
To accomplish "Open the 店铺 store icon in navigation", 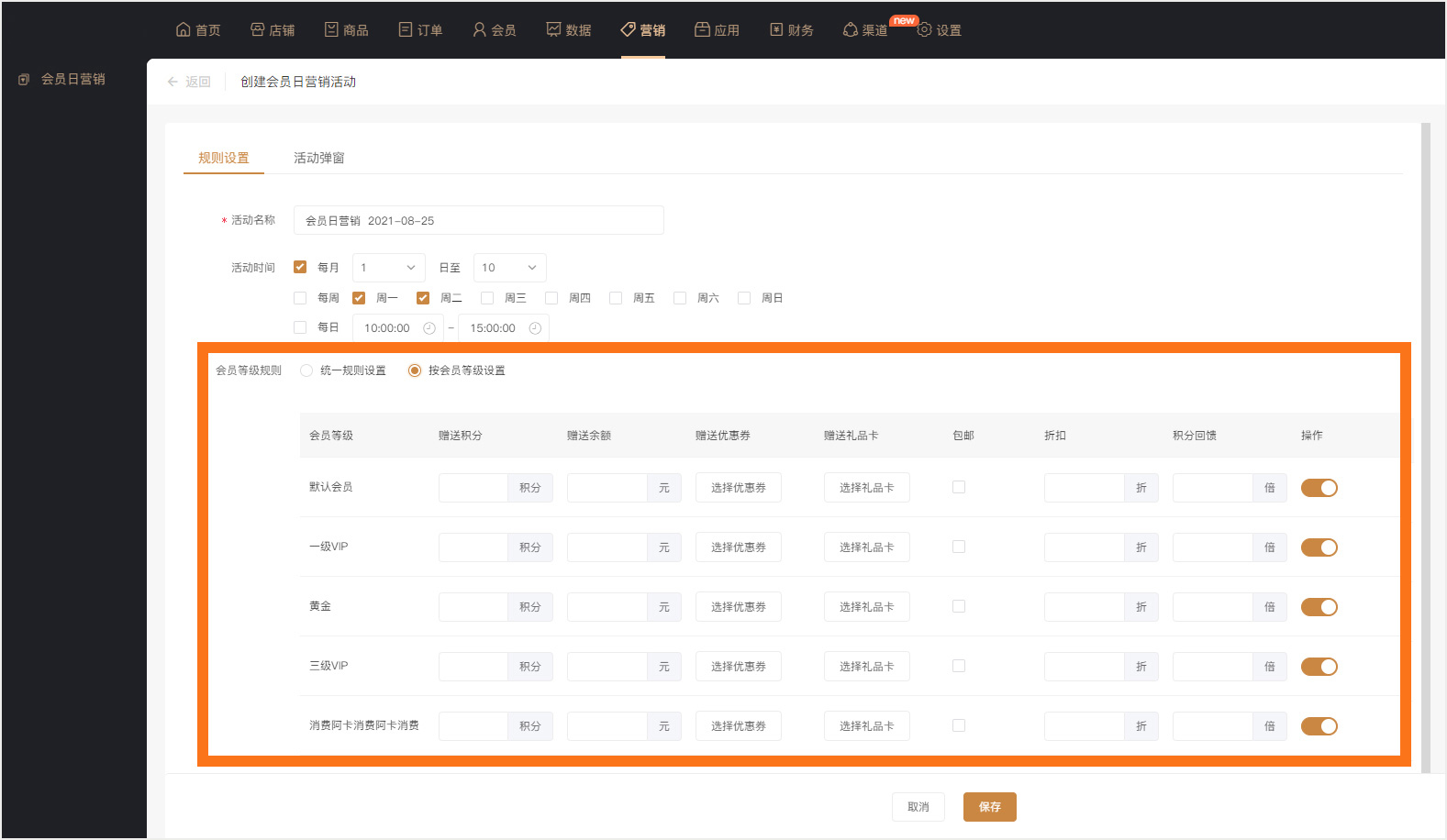I will (x=257, y=29).
